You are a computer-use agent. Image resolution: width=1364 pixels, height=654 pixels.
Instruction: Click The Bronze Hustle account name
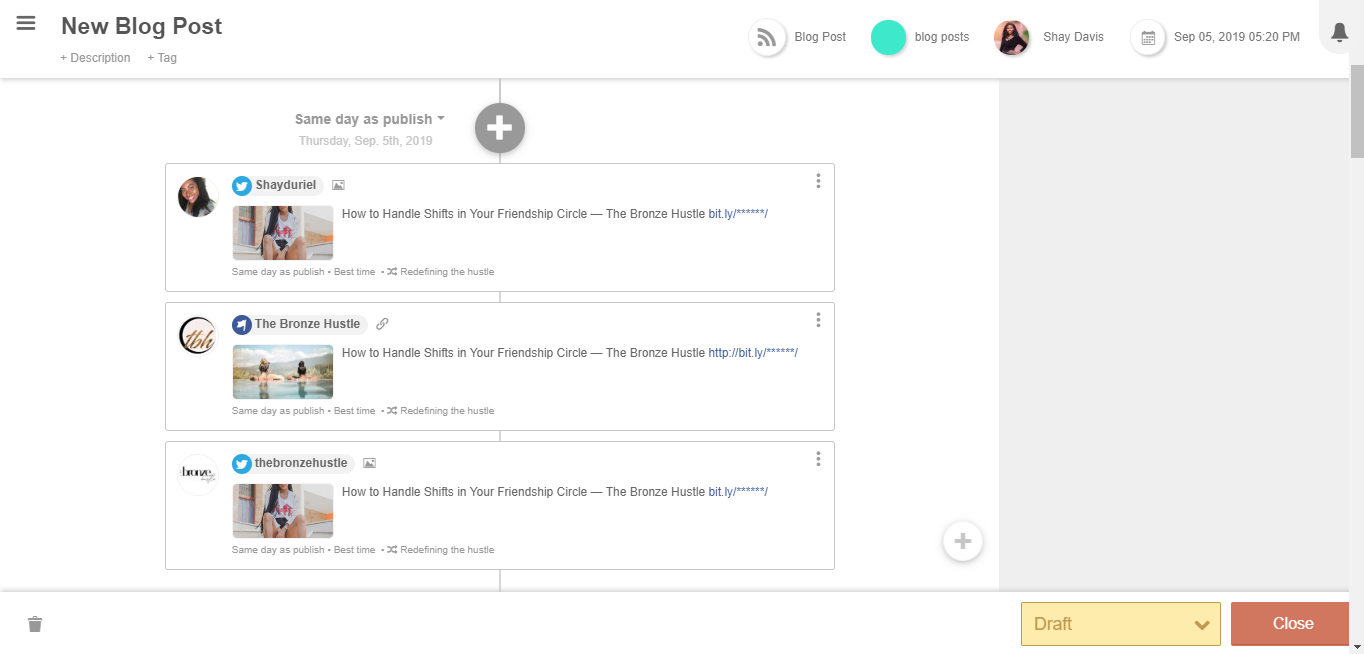(307, 324)
